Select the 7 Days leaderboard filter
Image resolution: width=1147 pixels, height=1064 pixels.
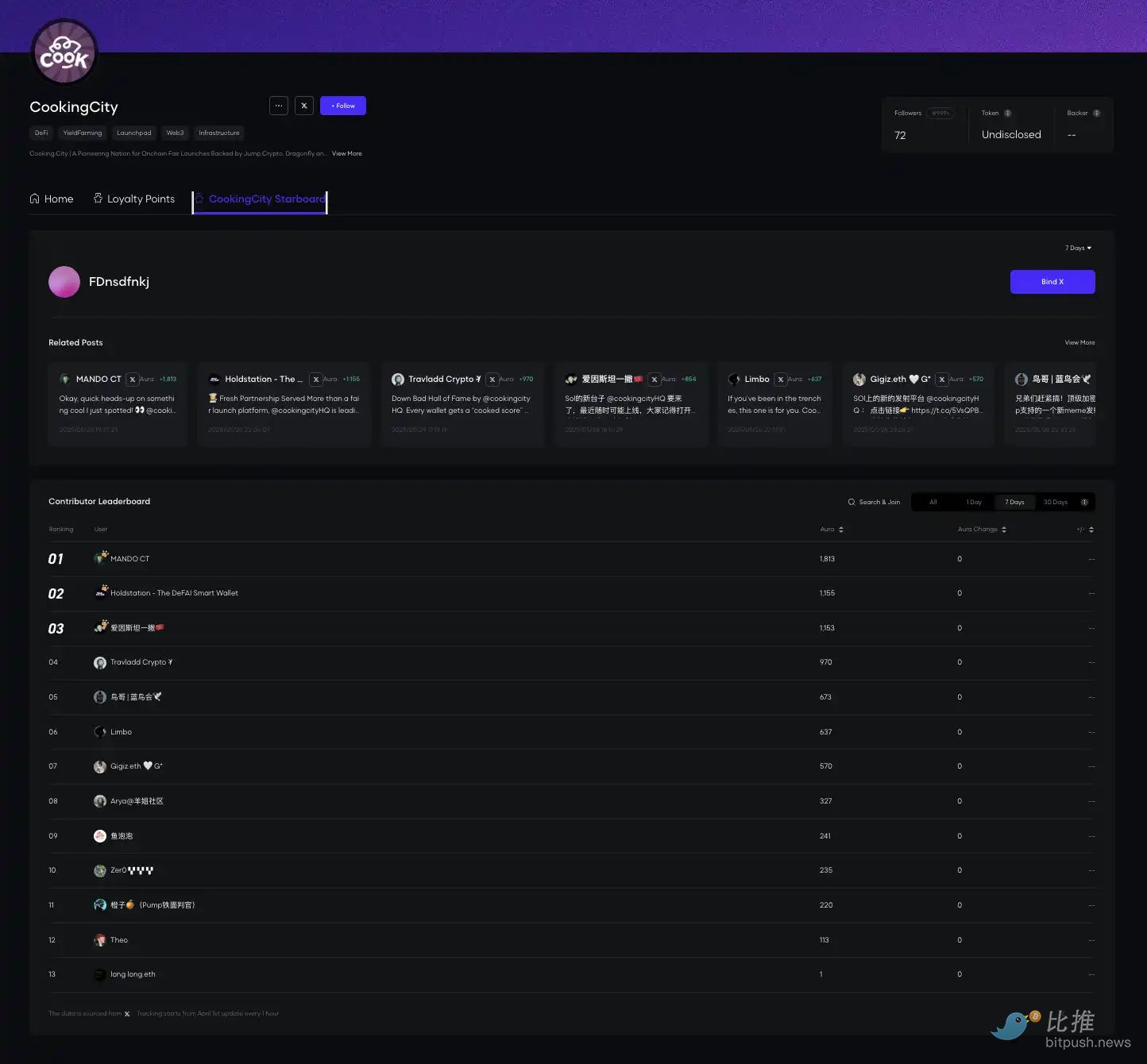(x=1014, y=502)
